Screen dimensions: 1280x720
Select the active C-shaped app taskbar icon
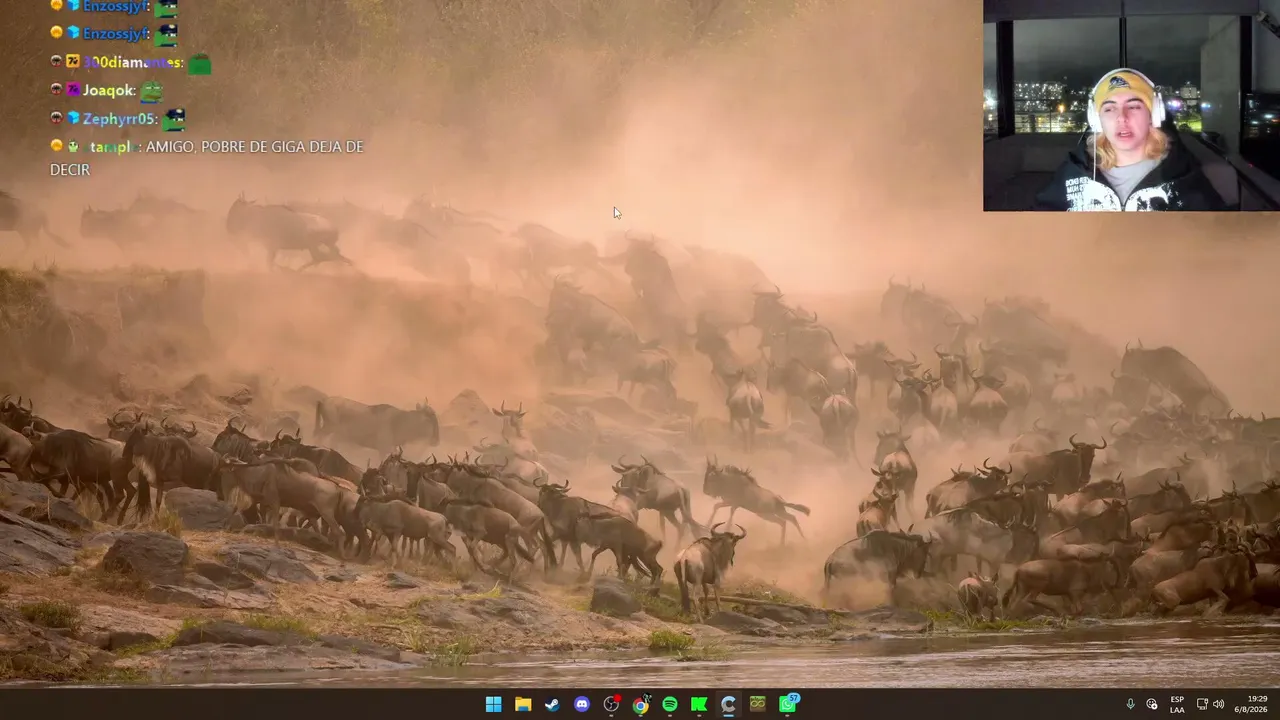pos(728,704)
